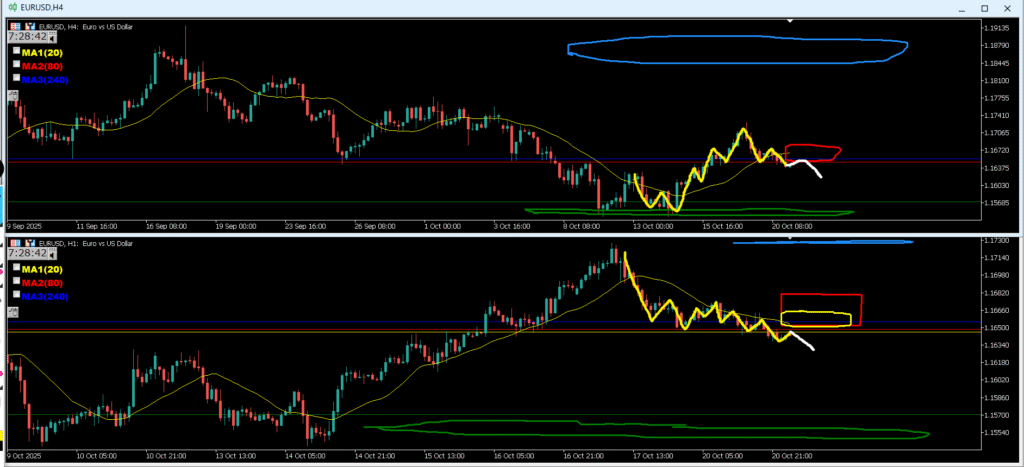Tick the MA1(20) checkbox in H1 chart
This screenshot has height=467, width=1024.
point(16,267)
